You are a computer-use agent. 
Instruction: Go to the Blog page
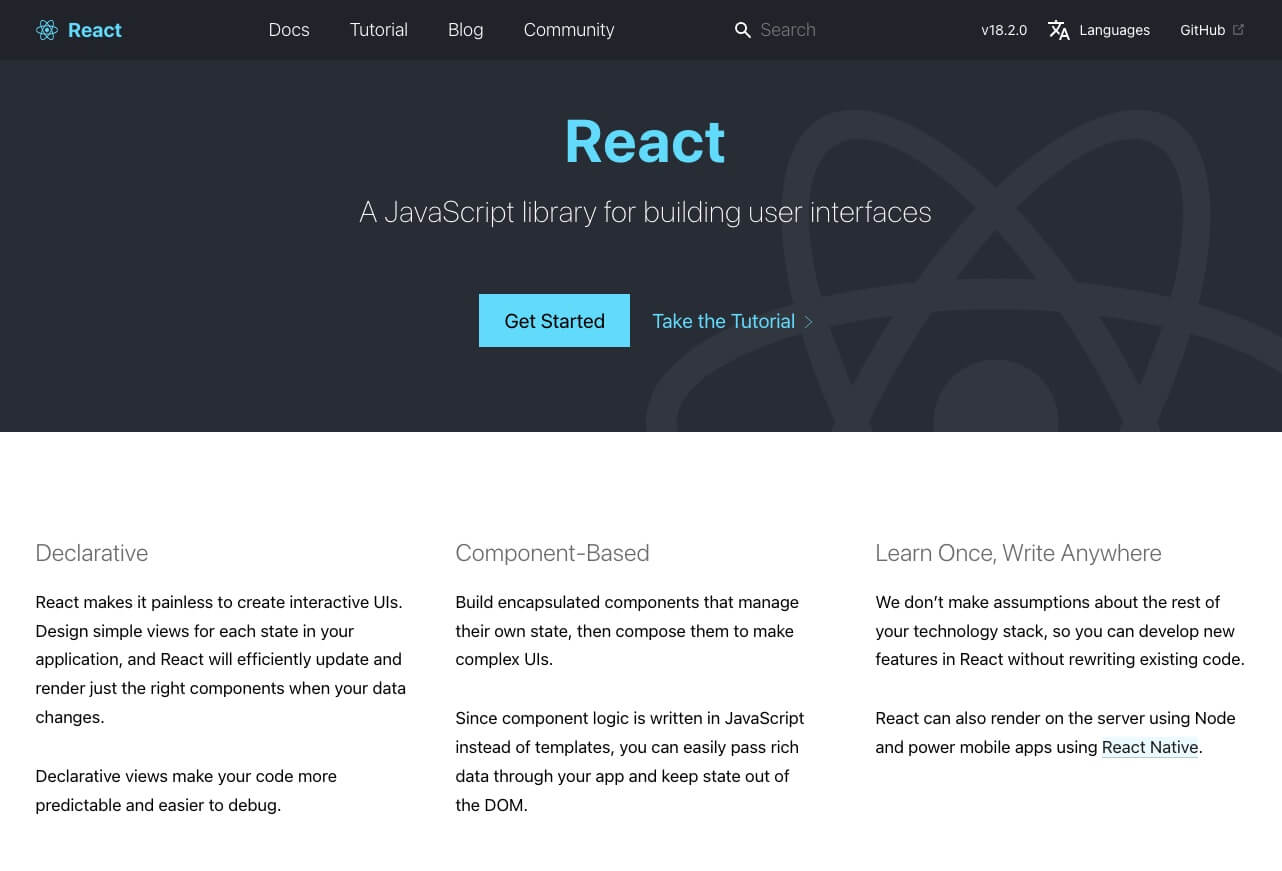click(466, 30)
